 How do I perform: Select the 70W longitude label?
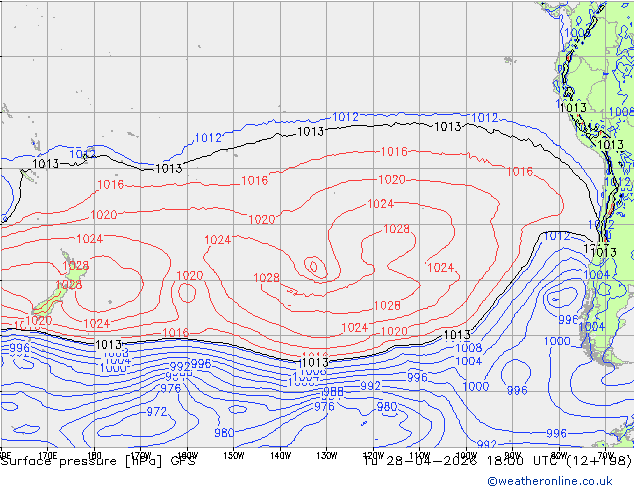coord(606,455)
